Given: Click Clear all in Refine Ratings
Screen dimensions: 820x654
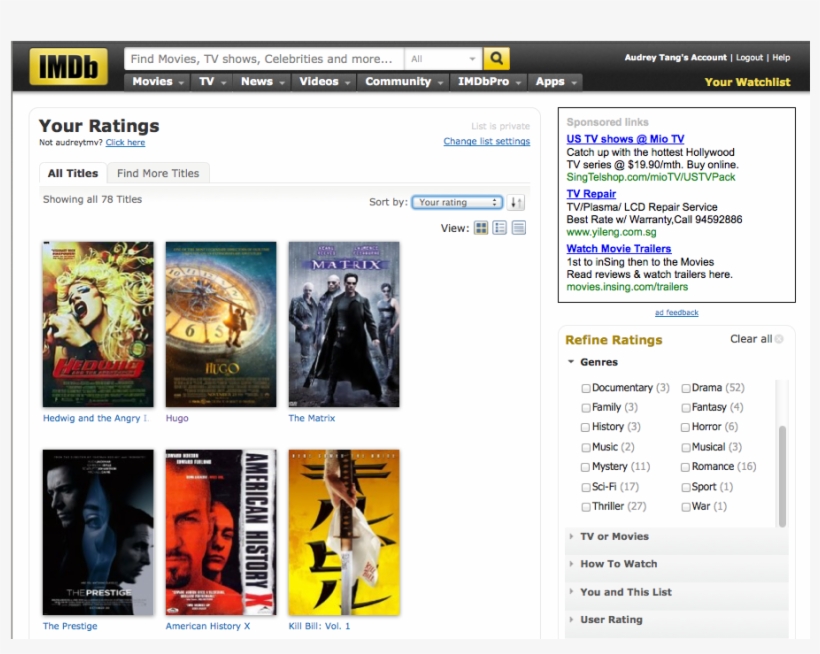Looking at the screenshot, I should point(750,339).
